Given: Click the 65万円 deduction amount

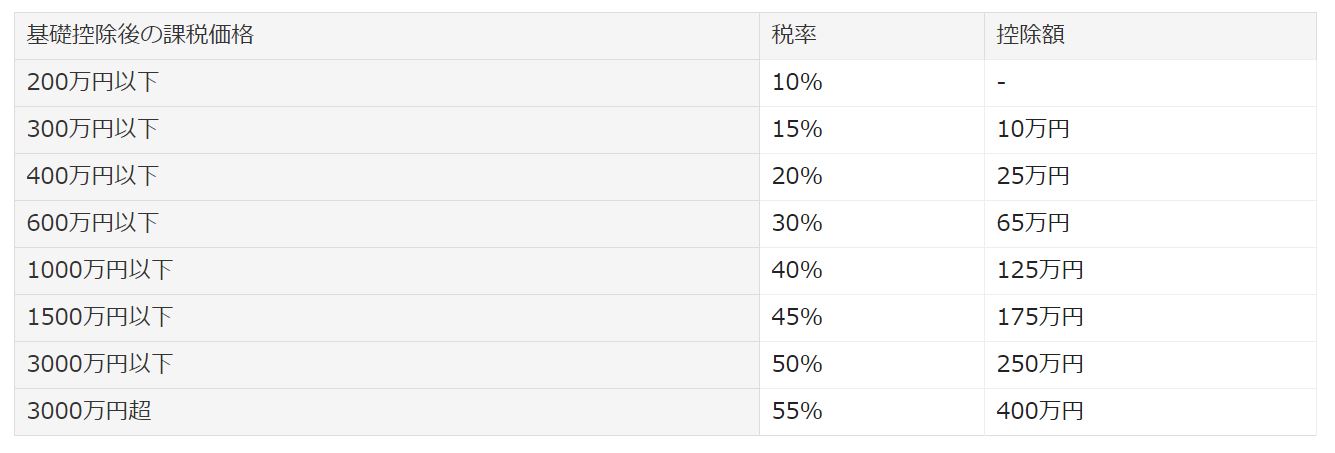Looking at the screenshot, I should [x=1033, y=223].
